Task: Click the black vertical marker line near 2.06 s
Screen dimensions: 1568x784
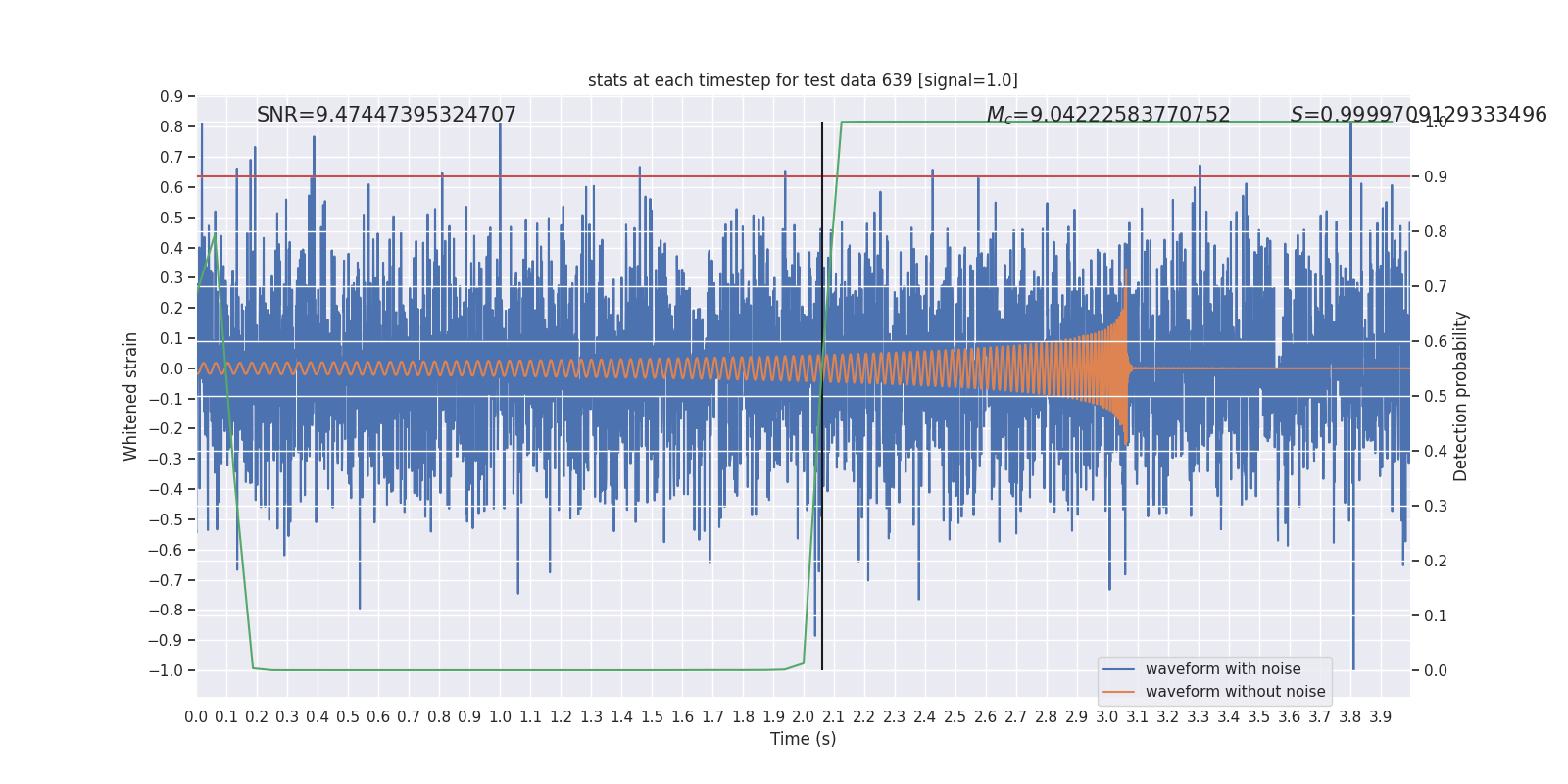Action: (822, 396)
